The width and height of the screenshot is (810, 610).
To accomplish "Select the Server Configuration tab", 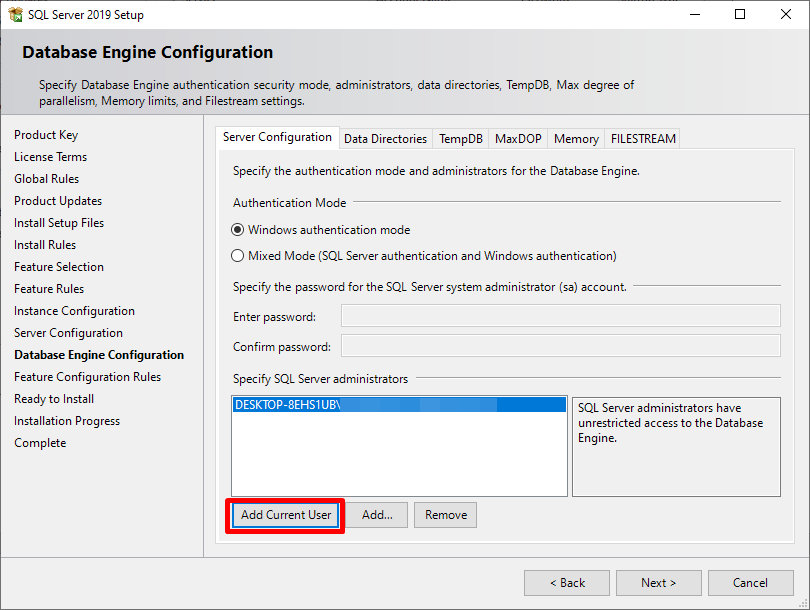I will point(277,137).
